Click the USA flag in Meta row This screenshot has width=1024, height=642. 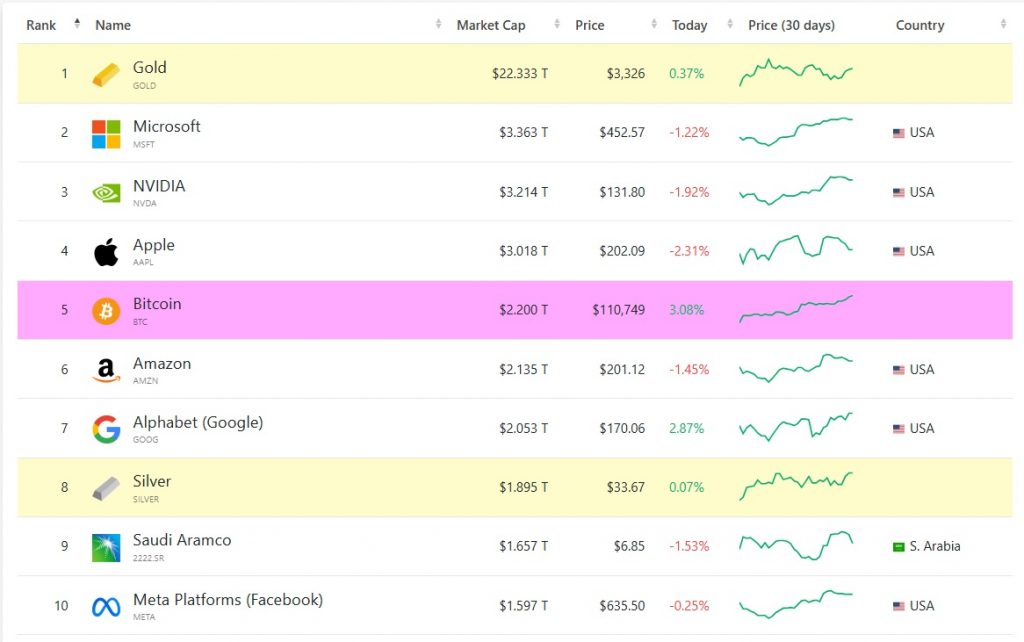coord(899,606)
